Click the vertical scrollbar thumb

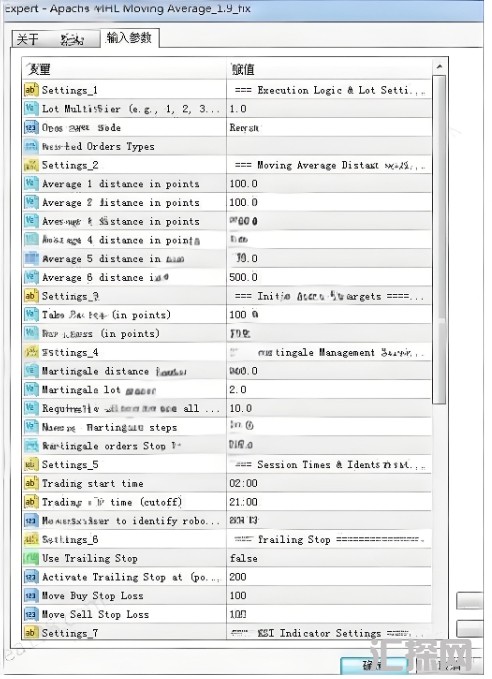click(x=439, y=239)
